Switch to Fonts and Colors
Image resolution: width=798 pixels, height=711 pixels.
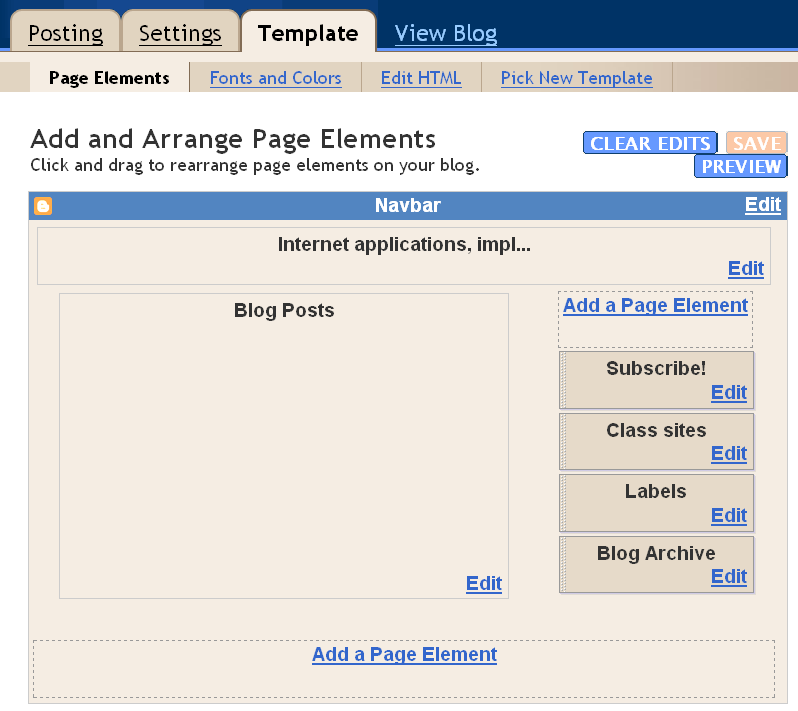pos(275,78)
